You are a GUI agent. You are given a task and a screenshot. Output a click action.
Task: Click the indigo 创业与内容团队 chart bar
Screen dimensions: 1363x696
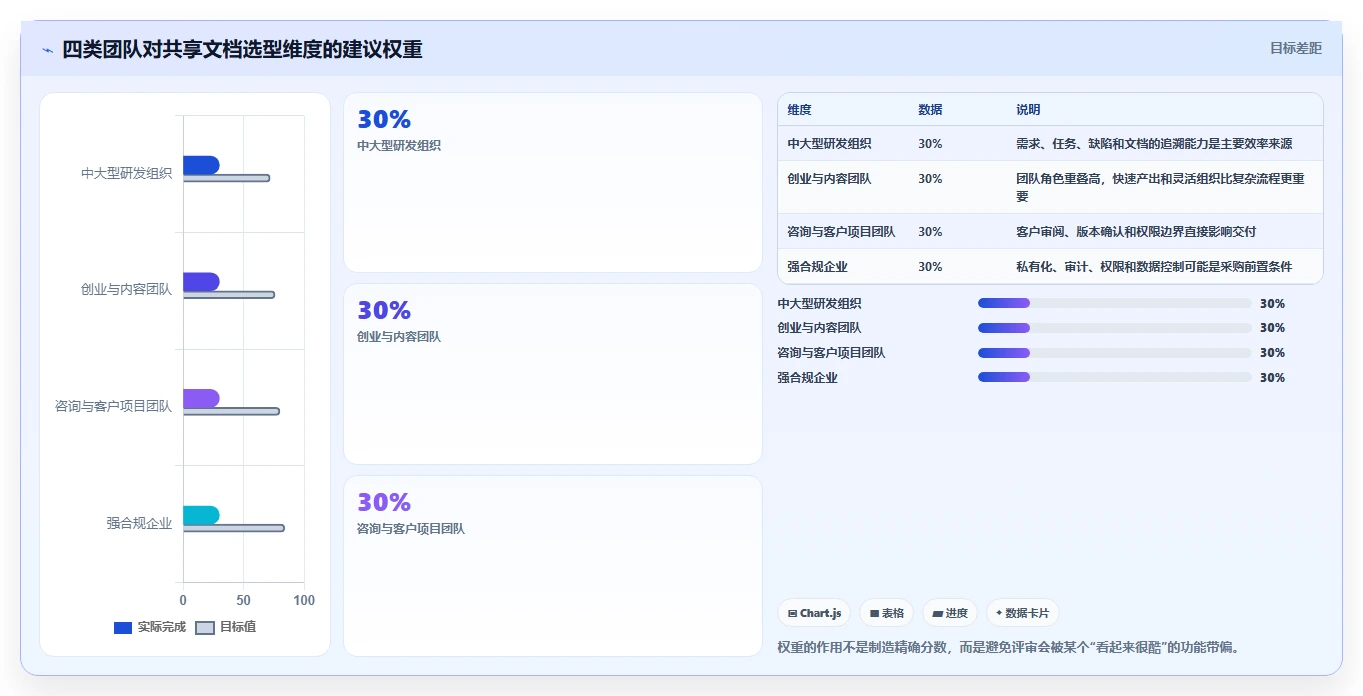point(201,282)
